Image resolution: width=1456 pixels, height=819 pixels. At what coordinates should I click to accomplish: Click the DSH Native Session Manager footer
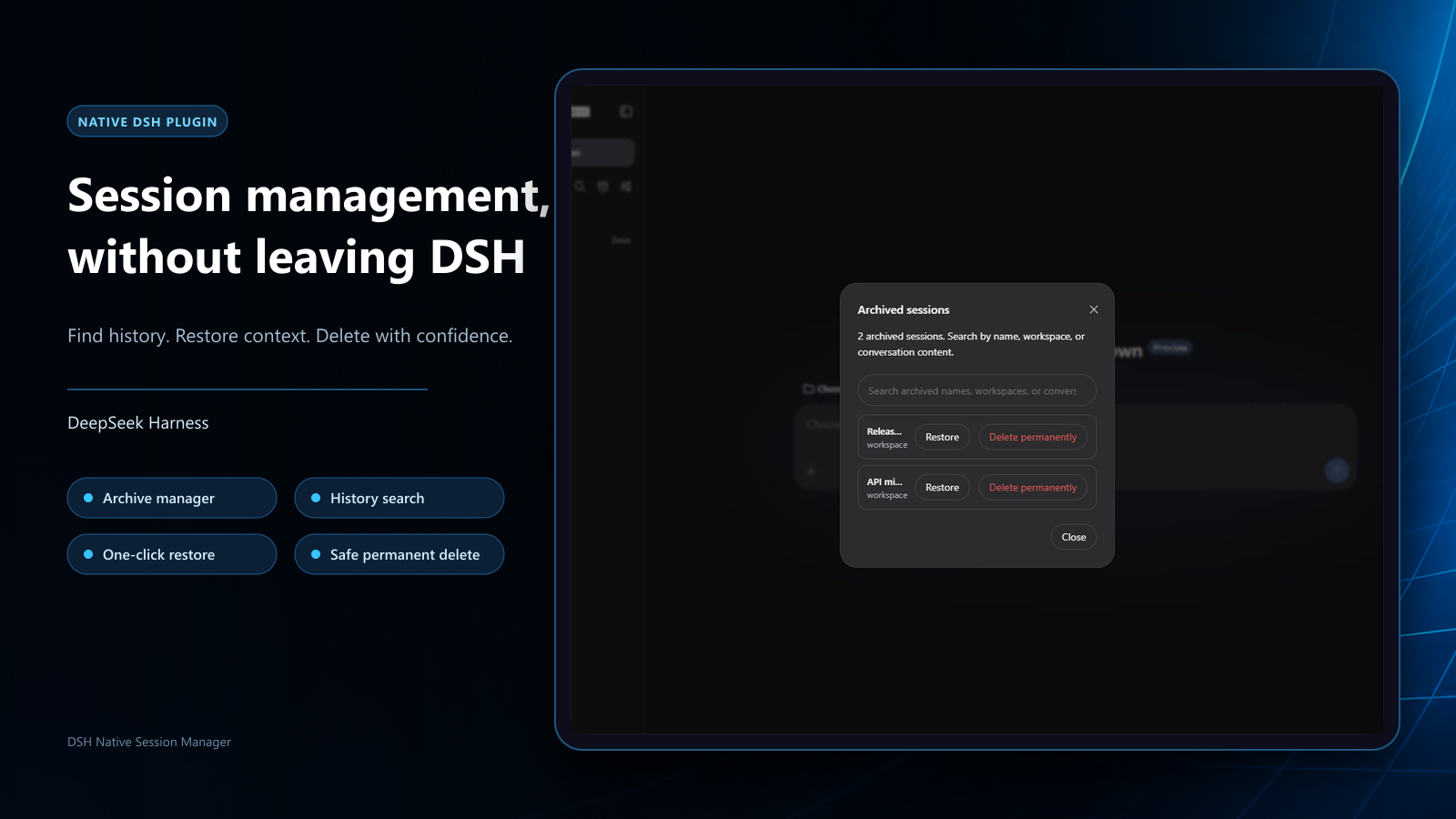149,743
